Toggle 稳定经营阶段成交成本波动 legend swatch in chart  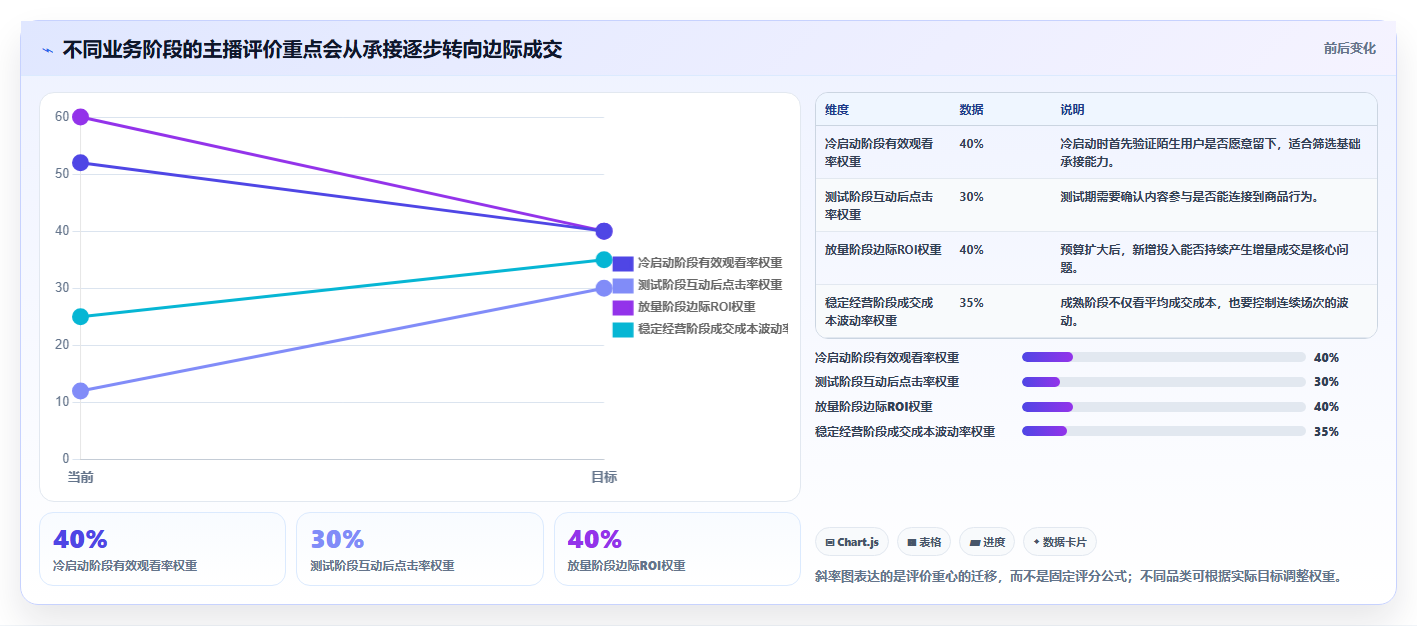click(x=623, y=329)
